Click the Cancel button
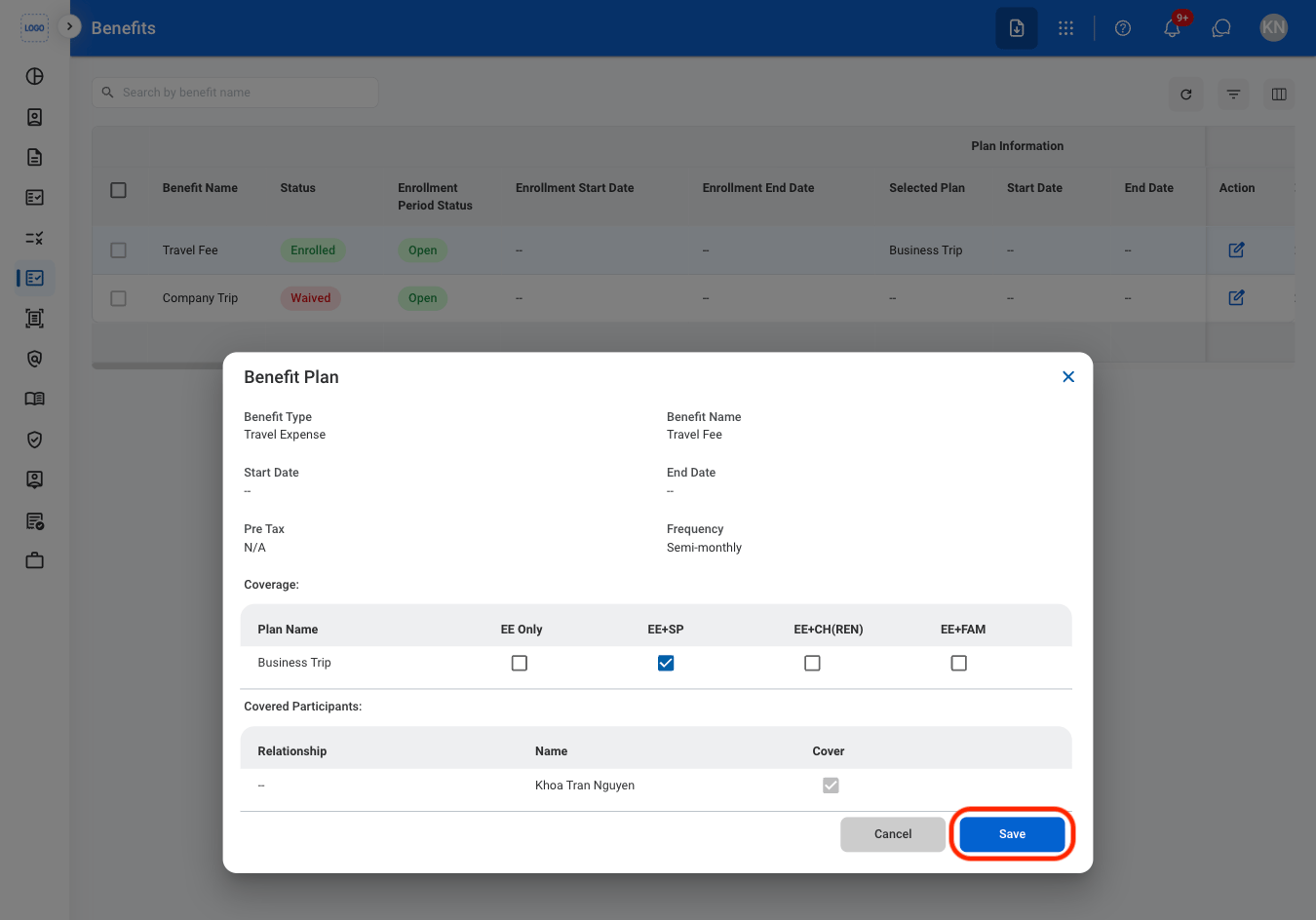 893,834
